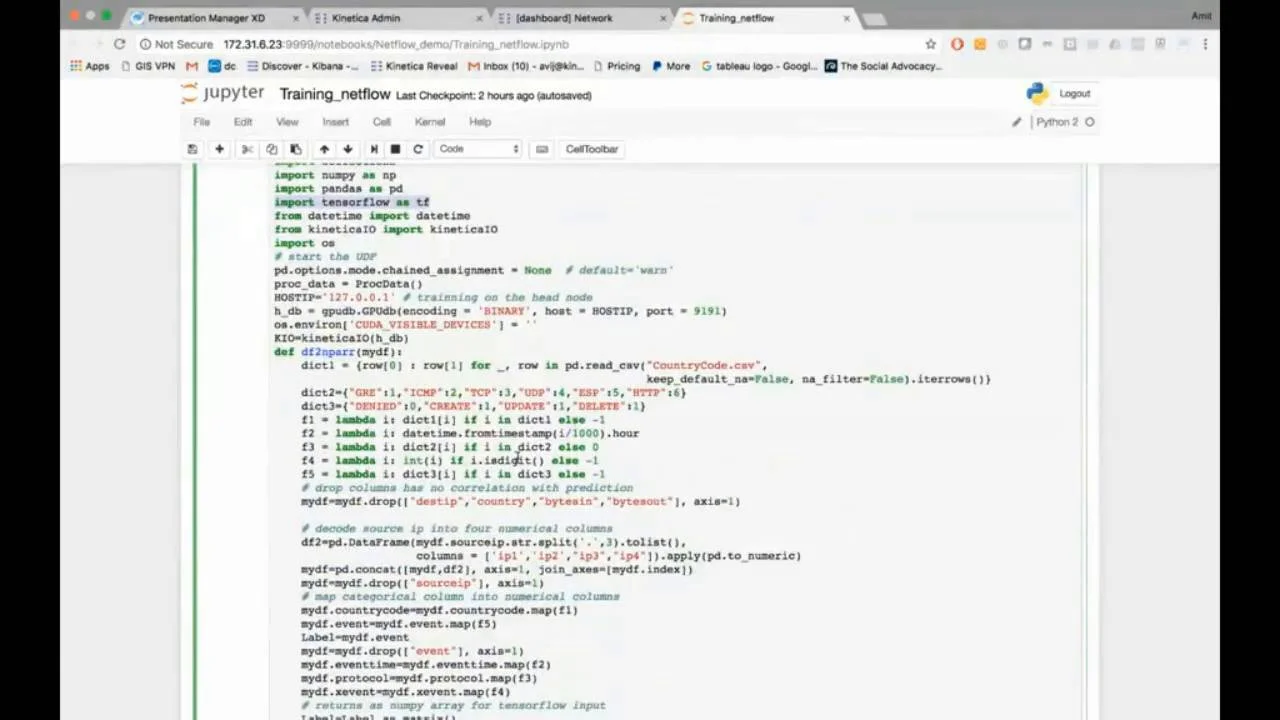
Task: Rename notebook via Training_netflow title
Action: (334, 94)
